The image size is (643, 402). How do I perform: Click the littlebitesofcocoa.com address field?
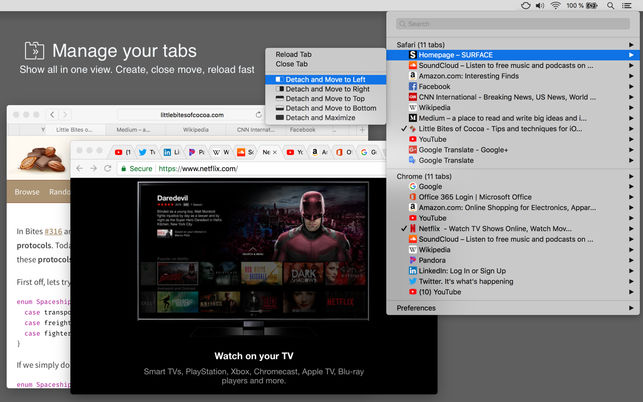click(192, 115)
